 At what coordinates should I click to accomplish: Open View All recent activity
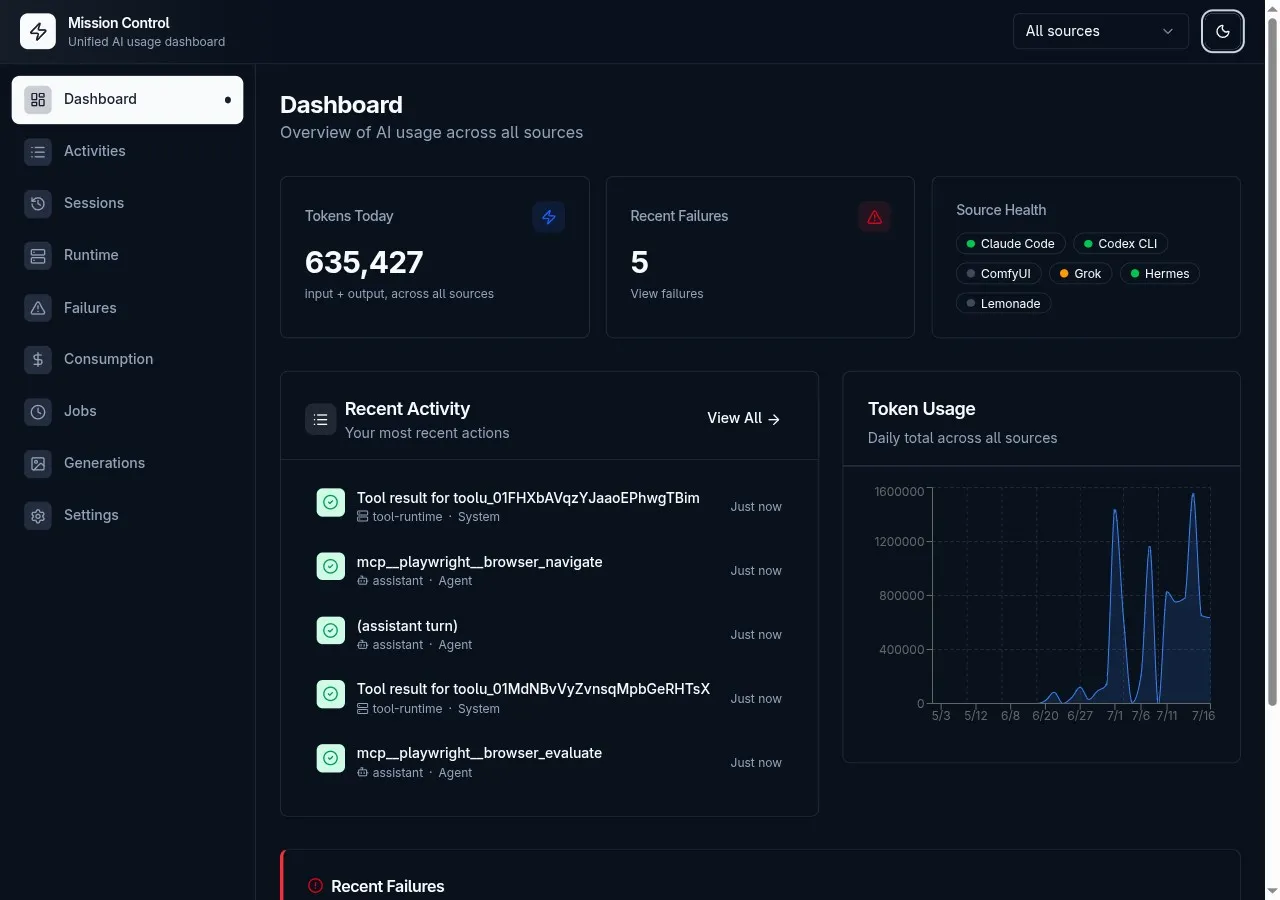click(743, 419)
